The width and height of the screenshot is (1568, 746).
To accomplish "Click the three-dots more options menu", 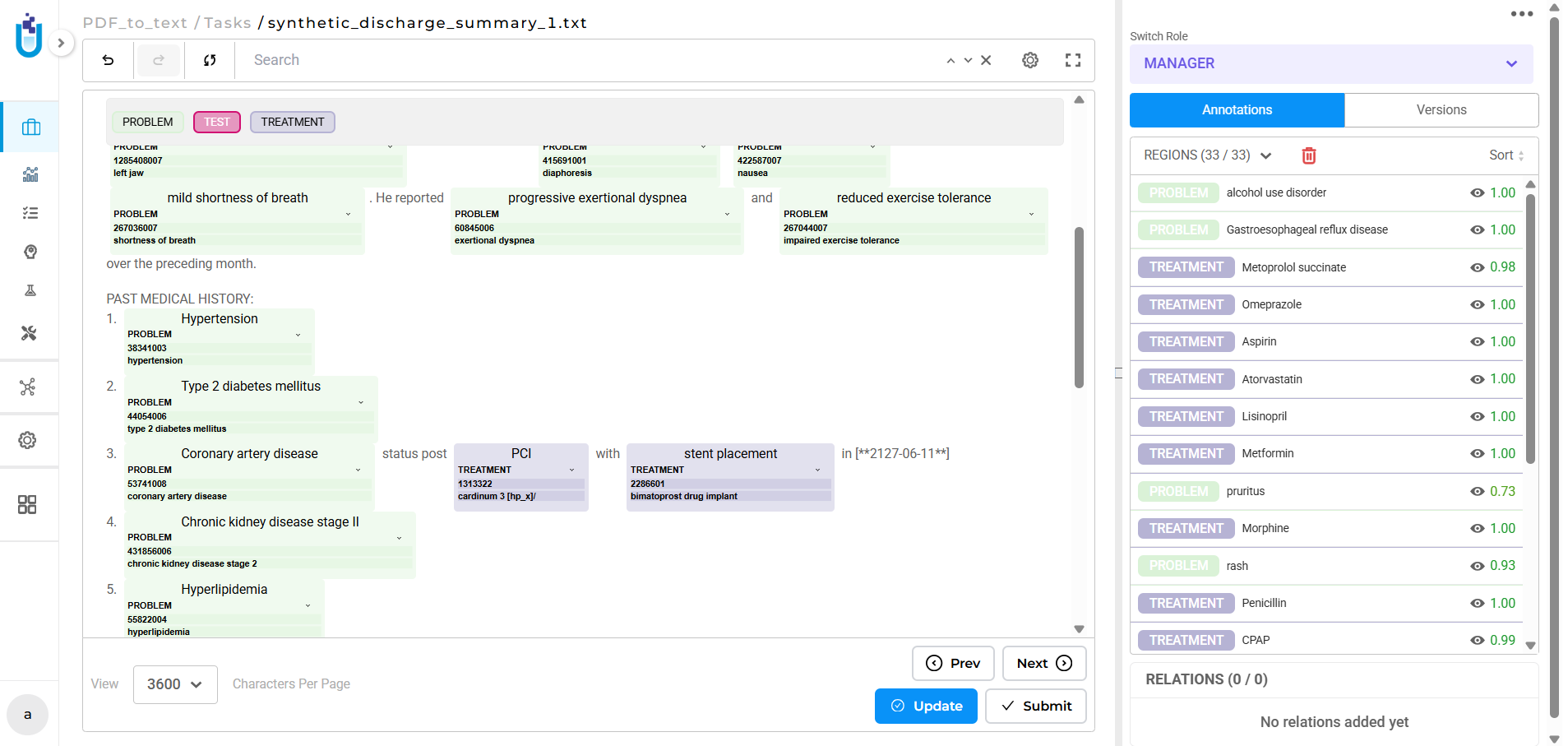I will pos(1521,14).
